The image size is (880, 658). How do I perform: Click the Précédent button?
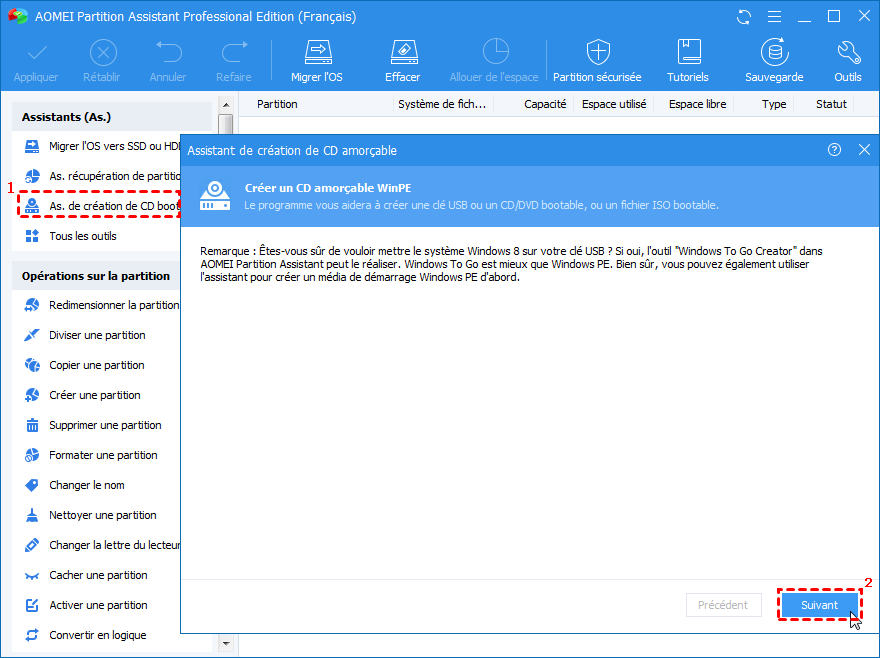(x=723, y=605)
